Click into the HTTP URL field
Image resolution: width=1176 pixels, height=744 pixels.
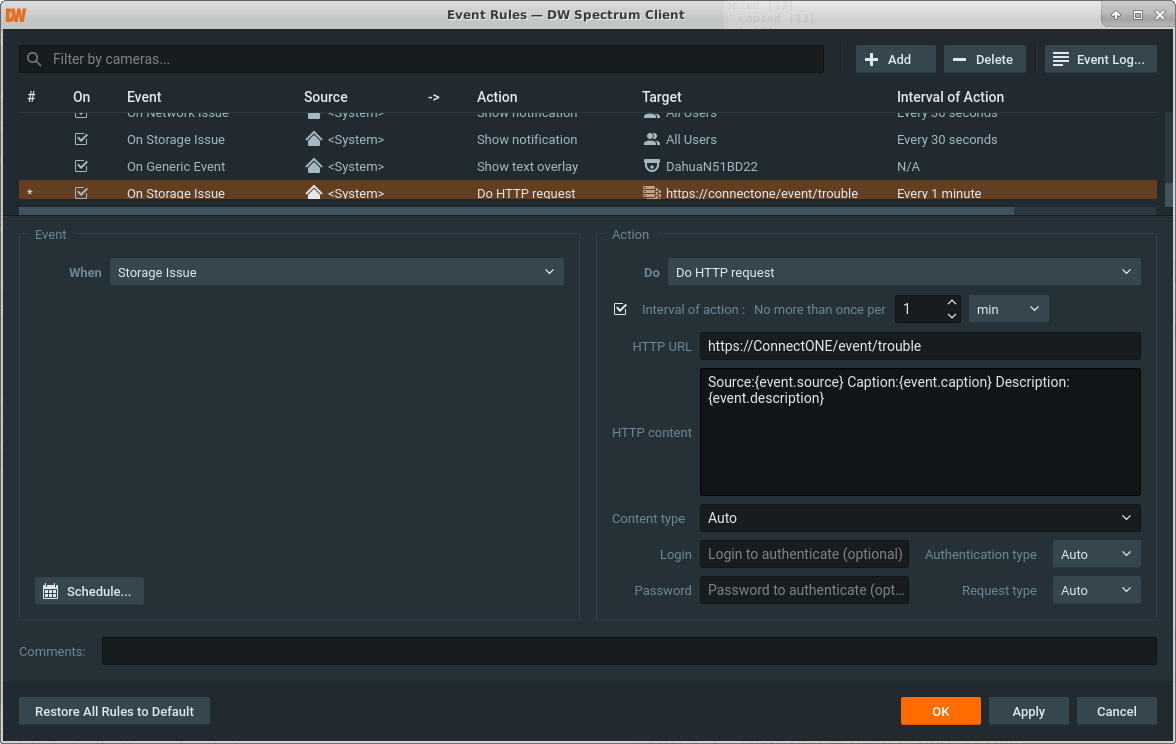919,346
